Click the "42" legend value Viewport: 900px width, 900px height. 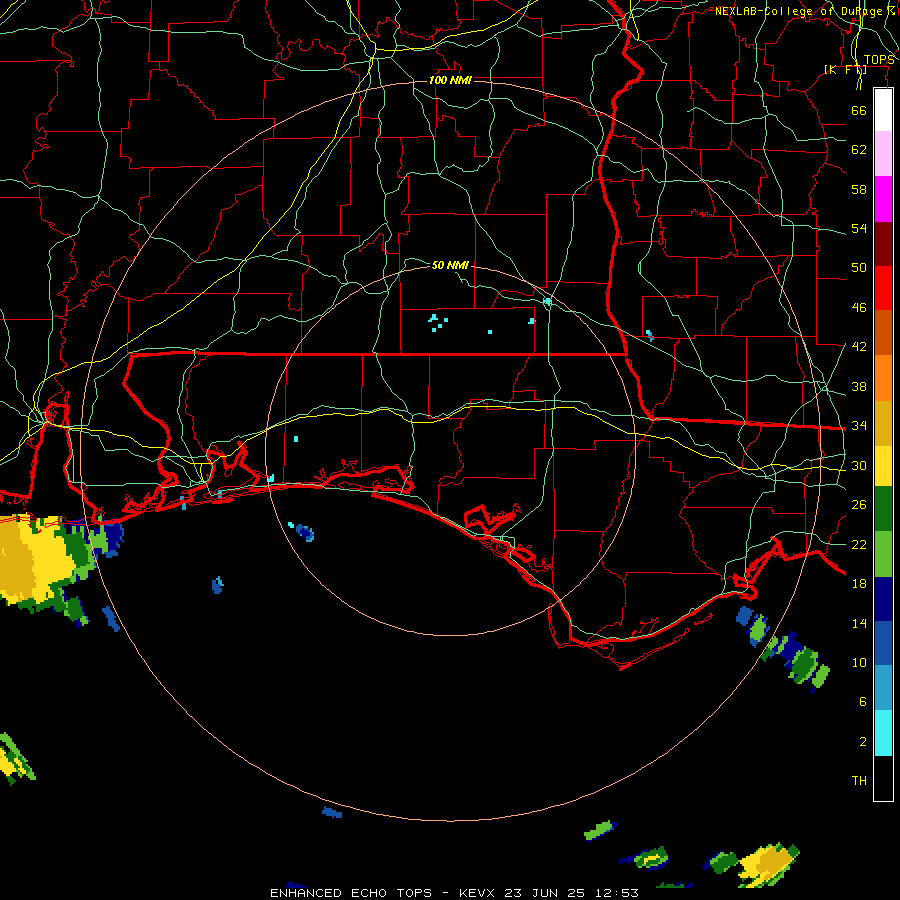pyautogui.click(x=859, y=347)
